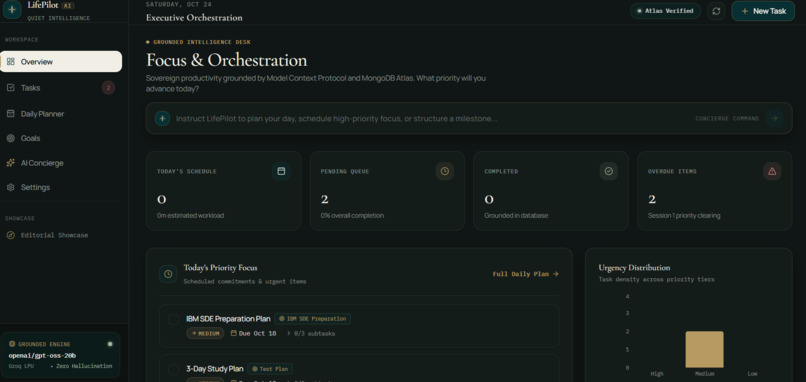Open the Overview page
Image resolution: width=806 pixels, height=382 pixels.
pyautogui.click(x=61, y=62)
